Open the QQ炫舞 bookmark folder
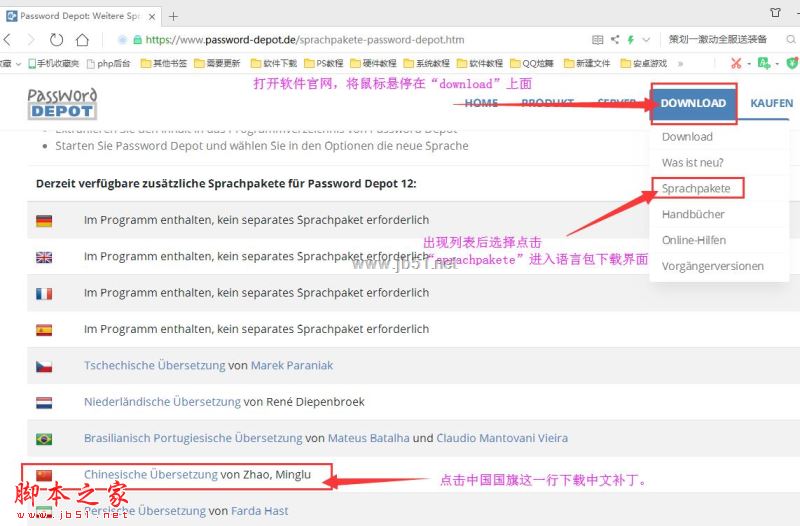 [532, 63]
